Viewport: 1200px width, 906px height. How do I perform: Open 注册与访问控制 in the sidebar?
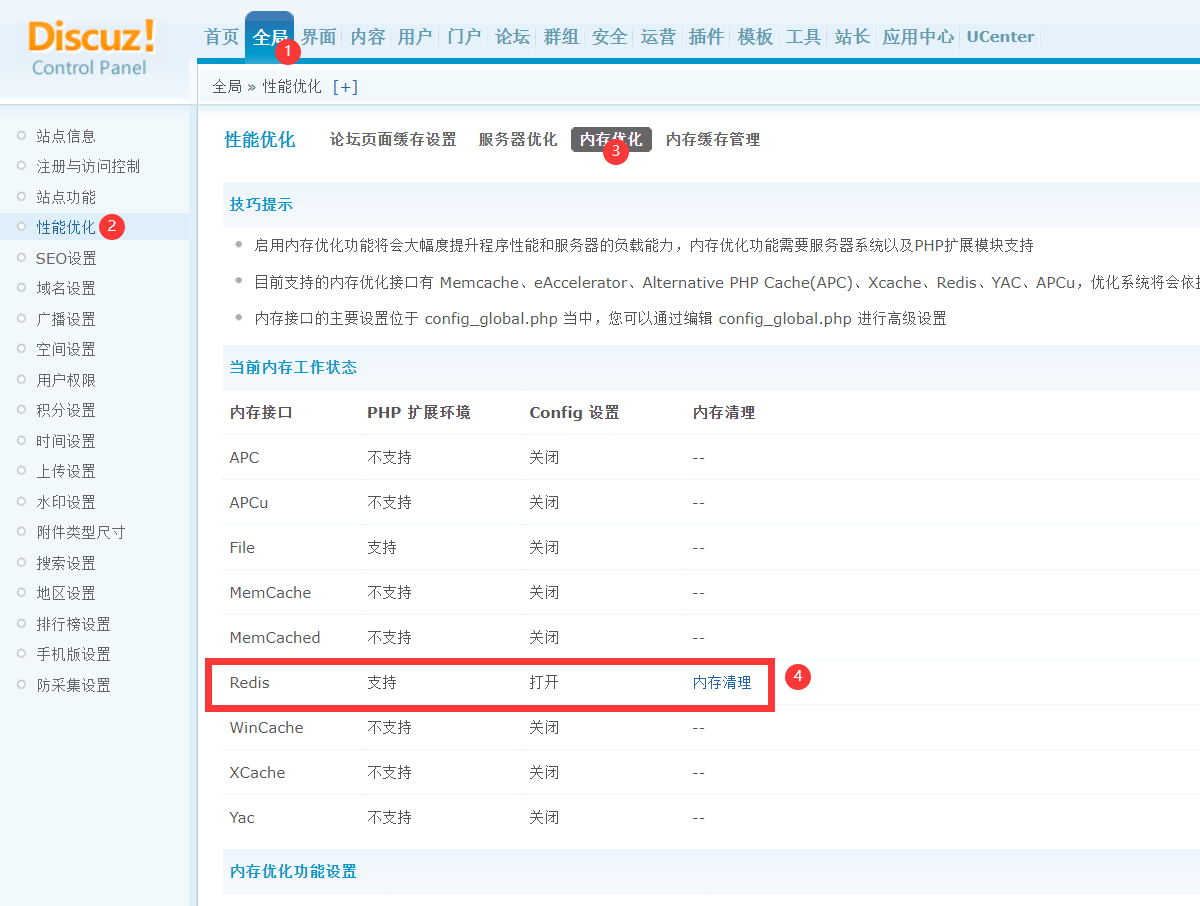tap(88, 166)
